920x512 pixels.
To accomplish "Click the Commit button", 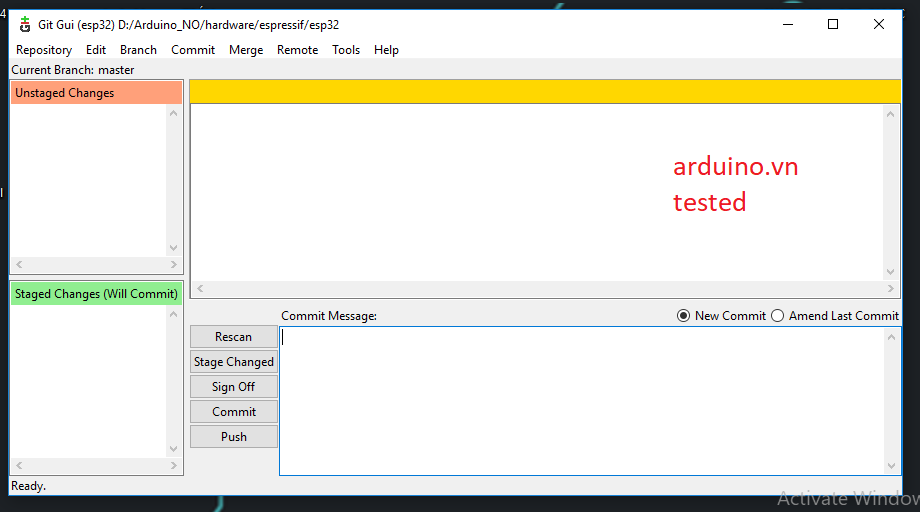I will pos(234,412).
